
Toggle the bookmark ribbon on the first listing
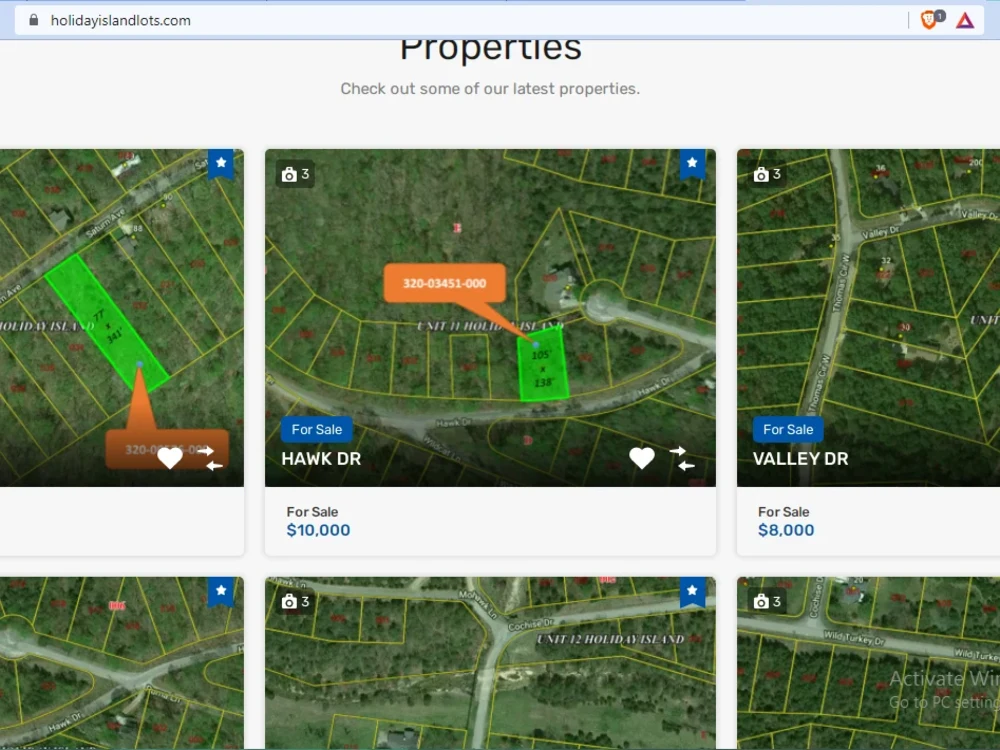tap(221, 164)
